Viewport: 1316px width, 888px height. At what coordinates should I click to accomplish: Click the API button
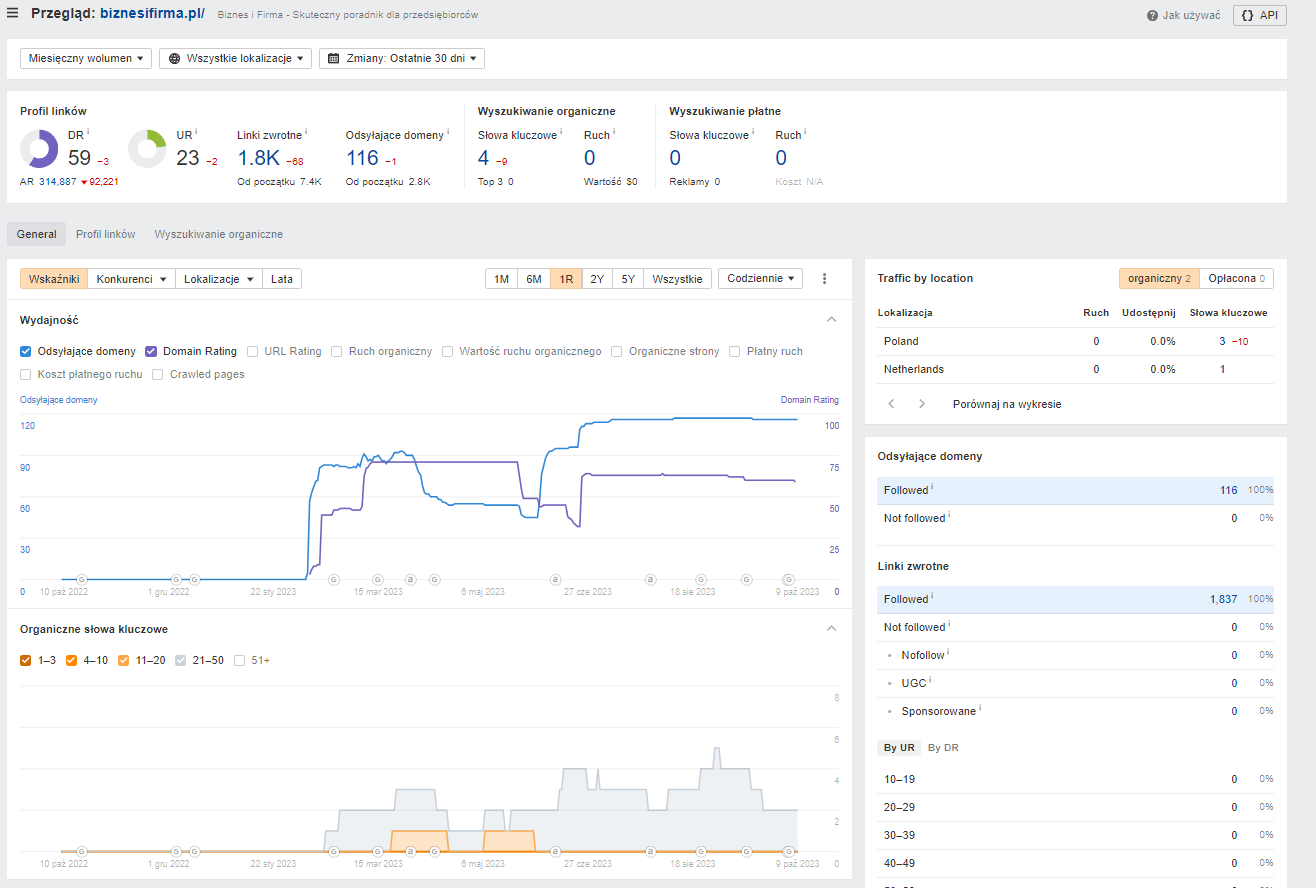(1259, 15)
